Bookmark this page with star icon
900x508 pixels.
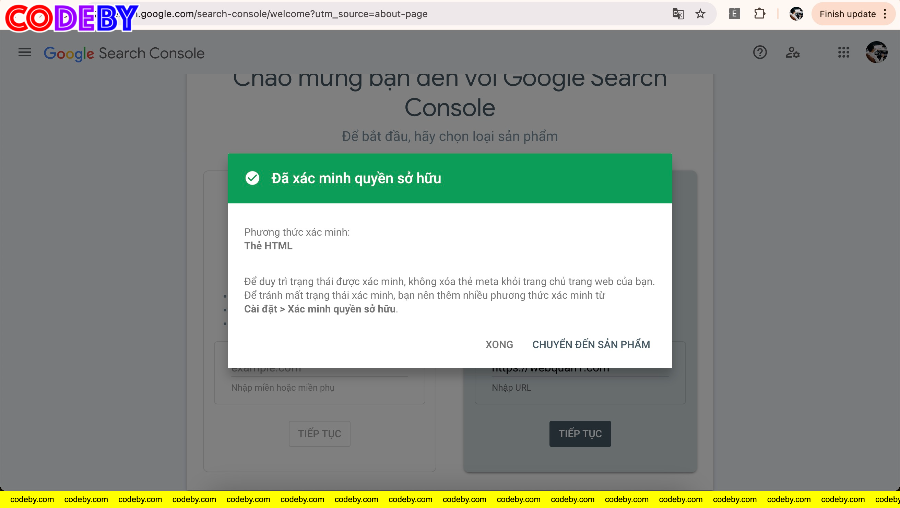700,14
